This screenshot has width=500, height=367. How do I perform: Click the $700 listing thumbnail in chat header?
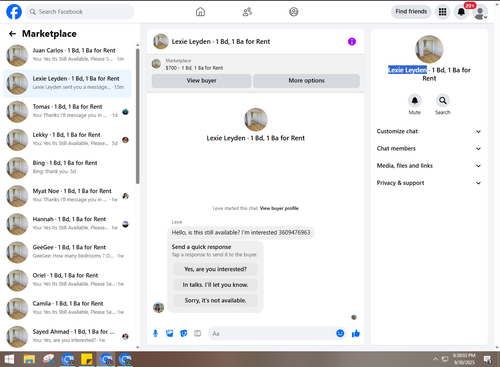coord(156,64)
